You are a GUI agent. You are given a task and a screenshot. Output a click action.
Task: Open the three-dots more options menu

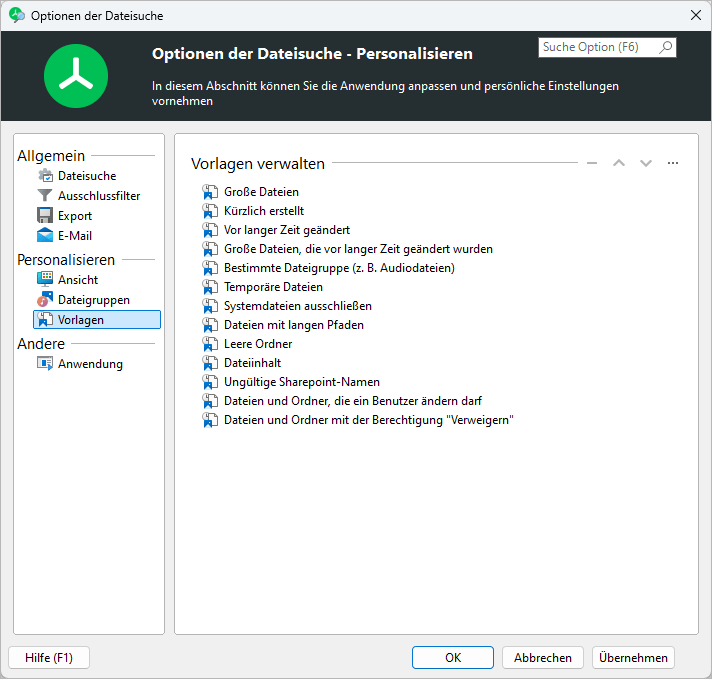point(673,163)
